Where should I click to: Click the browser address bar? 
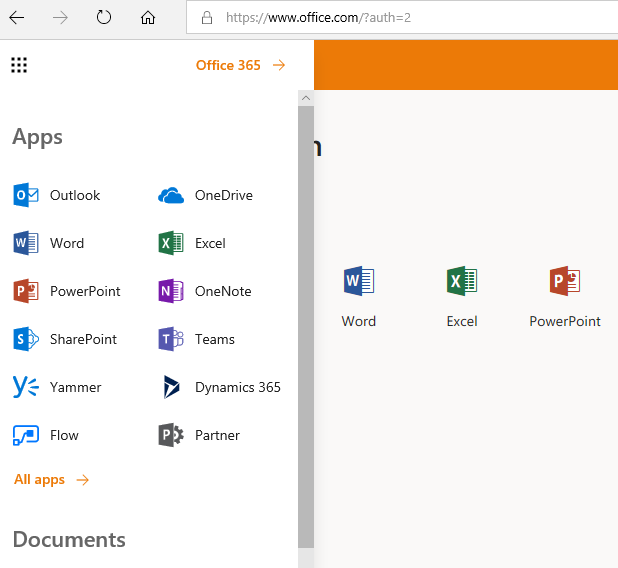tap(400, 17)
